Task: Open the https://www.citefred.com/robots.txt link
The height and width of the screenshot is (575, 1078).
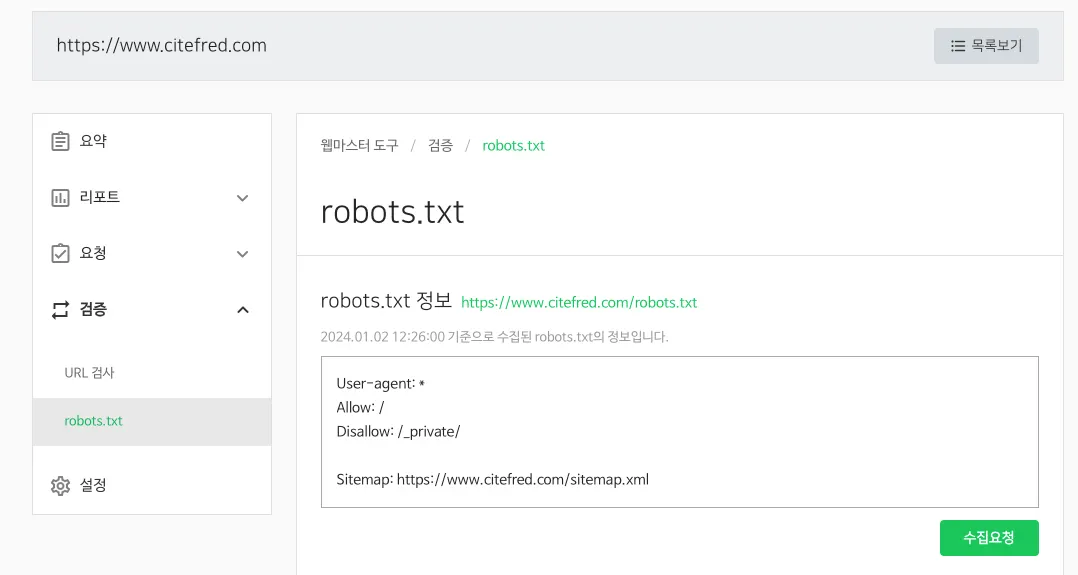Action: pos(579,302)
